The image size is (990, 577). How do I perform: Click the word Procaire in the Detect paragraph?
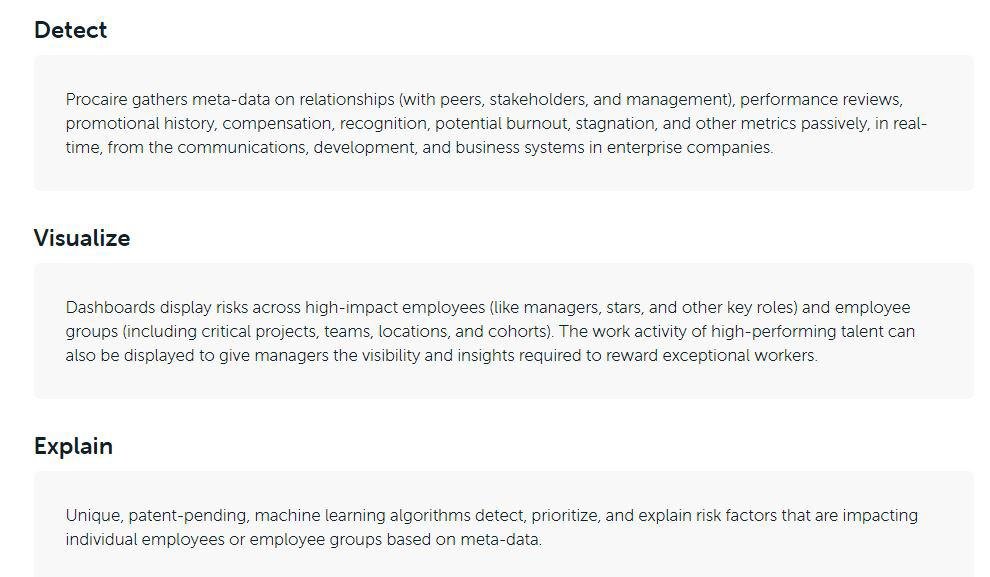coord(96,100)
